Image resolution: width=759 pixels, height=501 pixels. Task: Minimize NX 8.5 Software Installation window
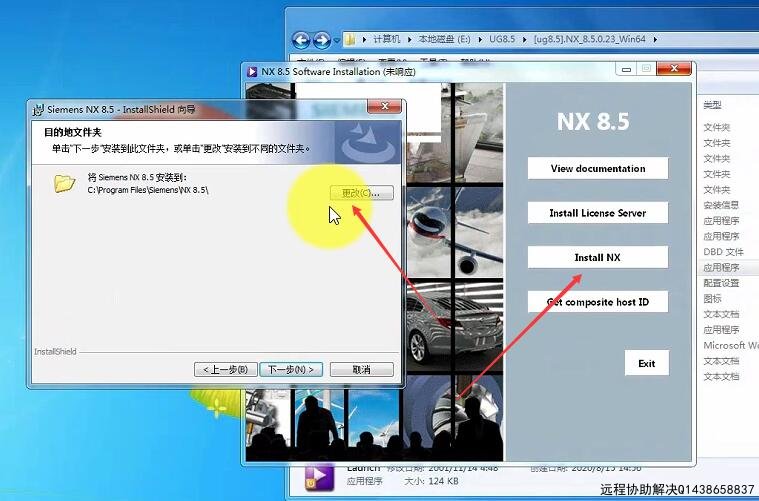coord(626,69)
